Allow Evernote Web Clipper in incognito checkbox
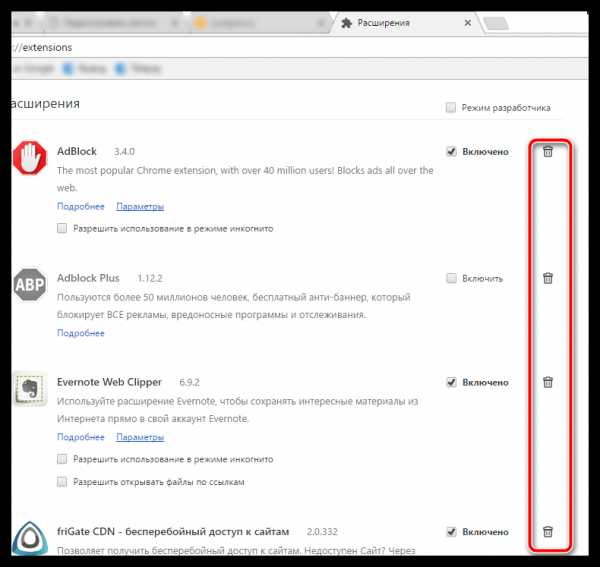The image size is (600, 567). pos(62,459)
